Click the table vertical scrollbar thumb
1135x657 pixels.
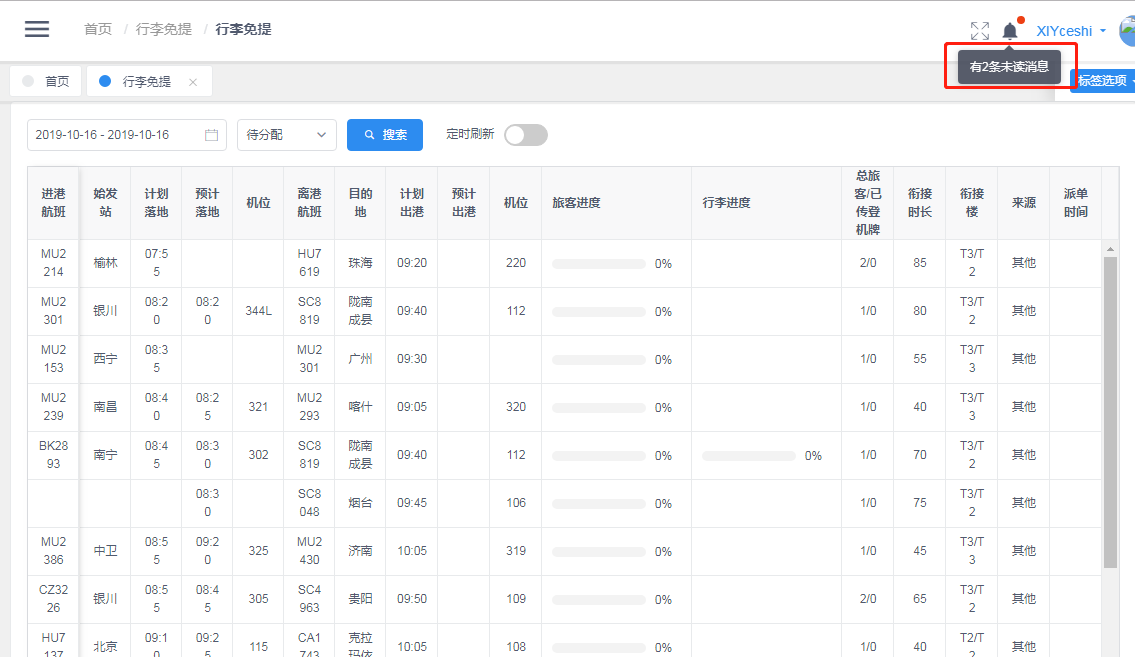(x=1110, y=412)
